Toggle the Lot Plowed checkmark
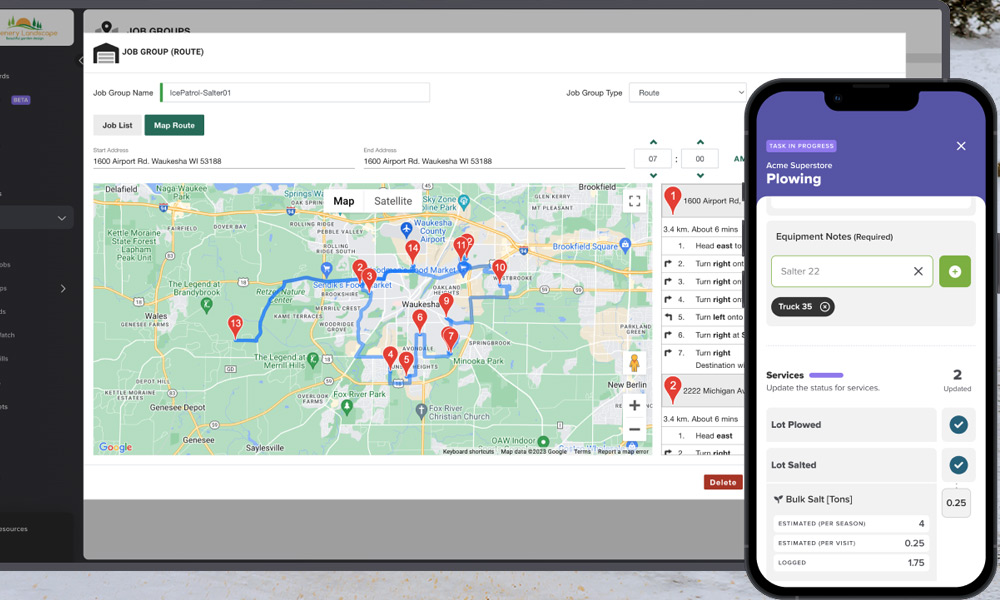 [958, 425]
